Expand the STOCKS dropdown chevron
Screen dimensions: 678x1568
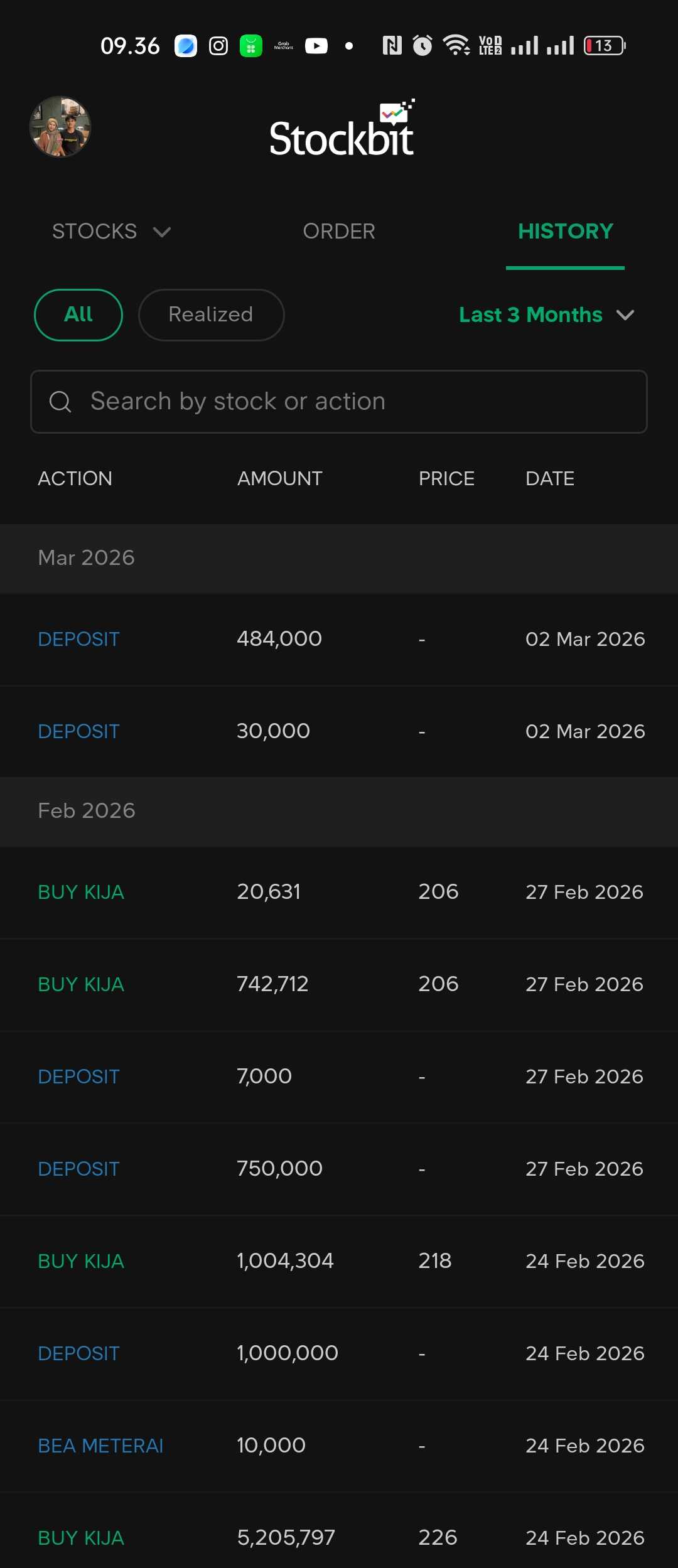pos(162,232)
